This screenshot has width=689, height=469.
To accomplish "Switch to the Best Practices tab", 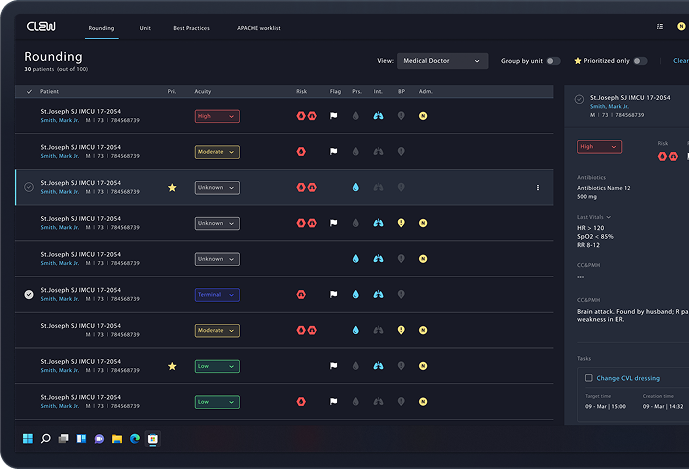I will point(191,28).
